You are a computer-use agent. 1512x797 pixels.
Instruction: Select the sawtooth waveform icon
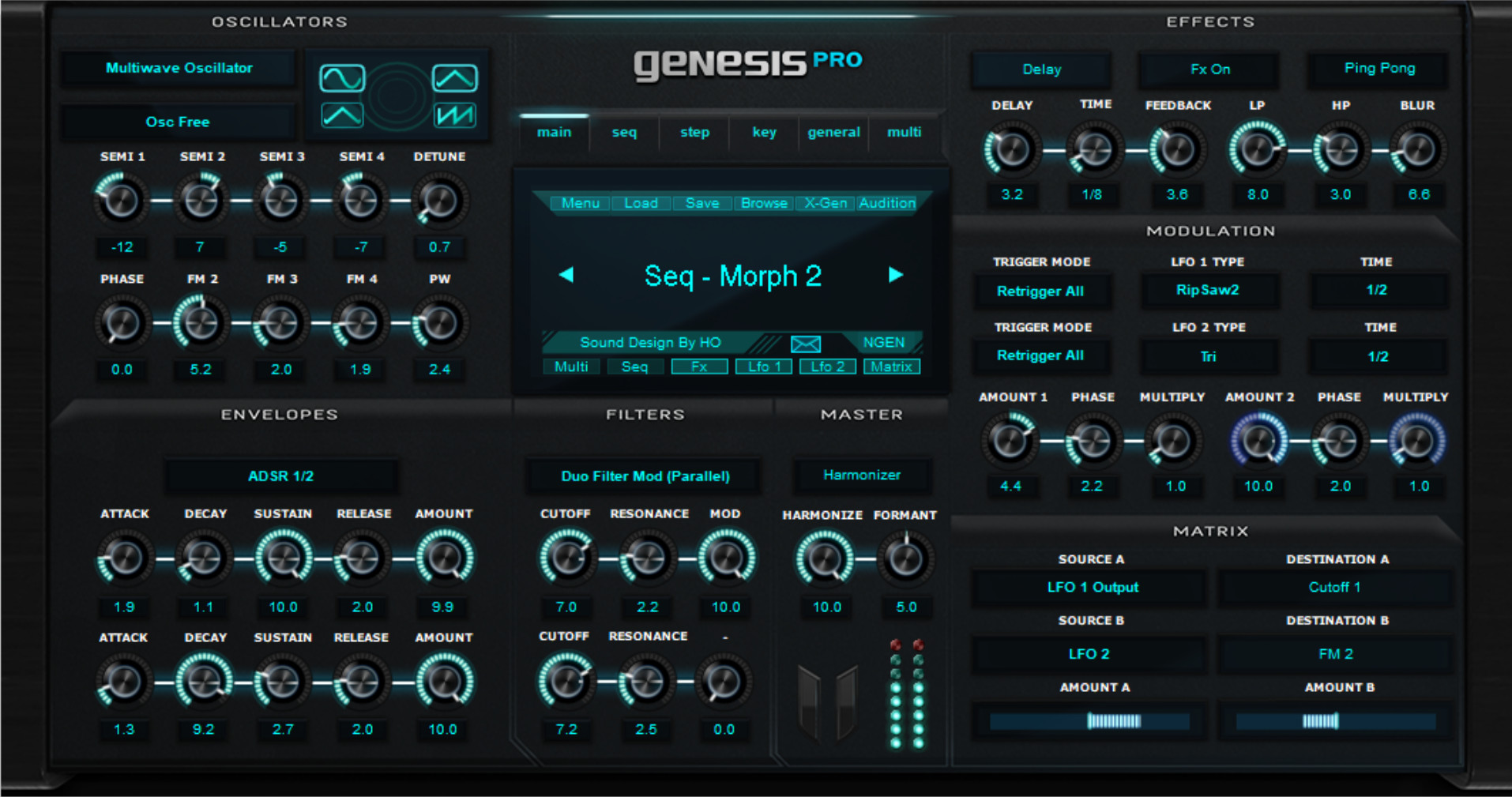click(x=455, y=115)
